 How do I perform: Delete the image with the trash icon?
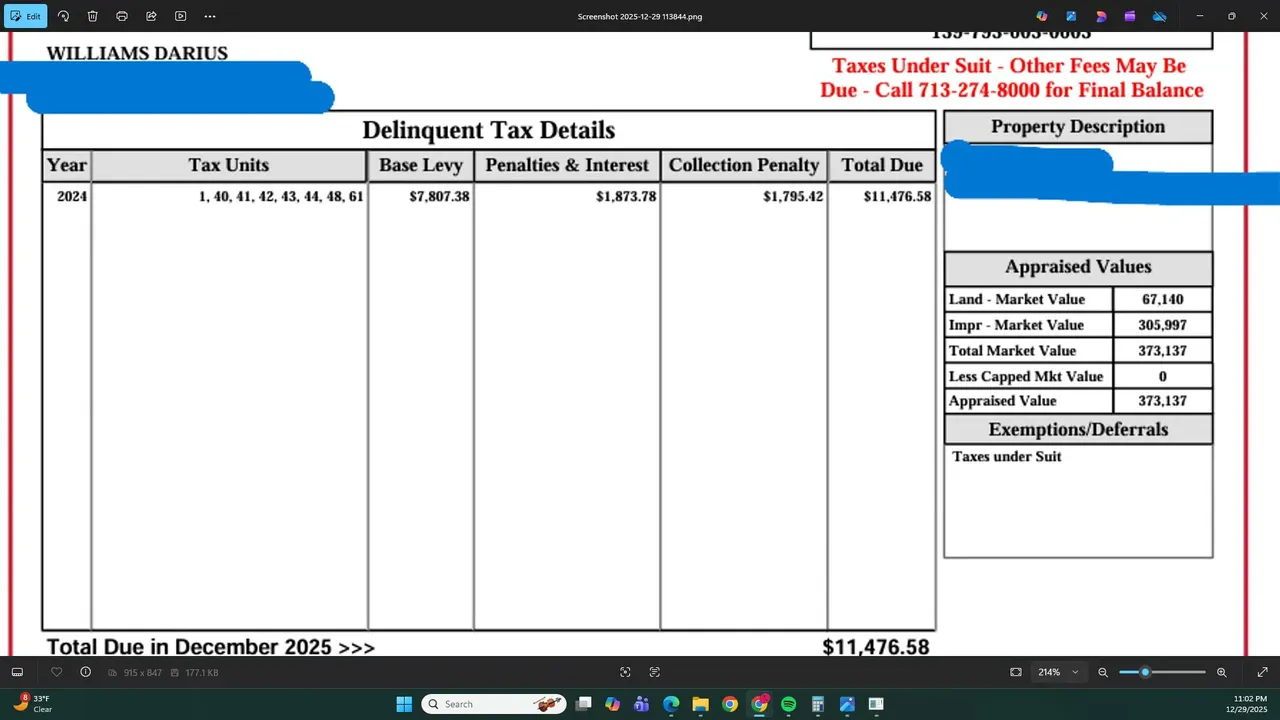[92, 16]
